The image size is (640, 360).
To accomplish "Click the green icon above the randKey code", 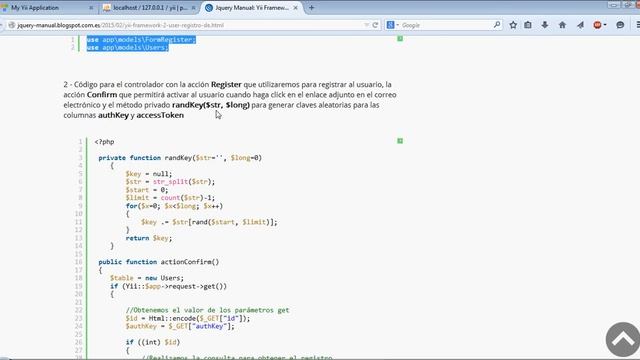I will click(400, 141).
